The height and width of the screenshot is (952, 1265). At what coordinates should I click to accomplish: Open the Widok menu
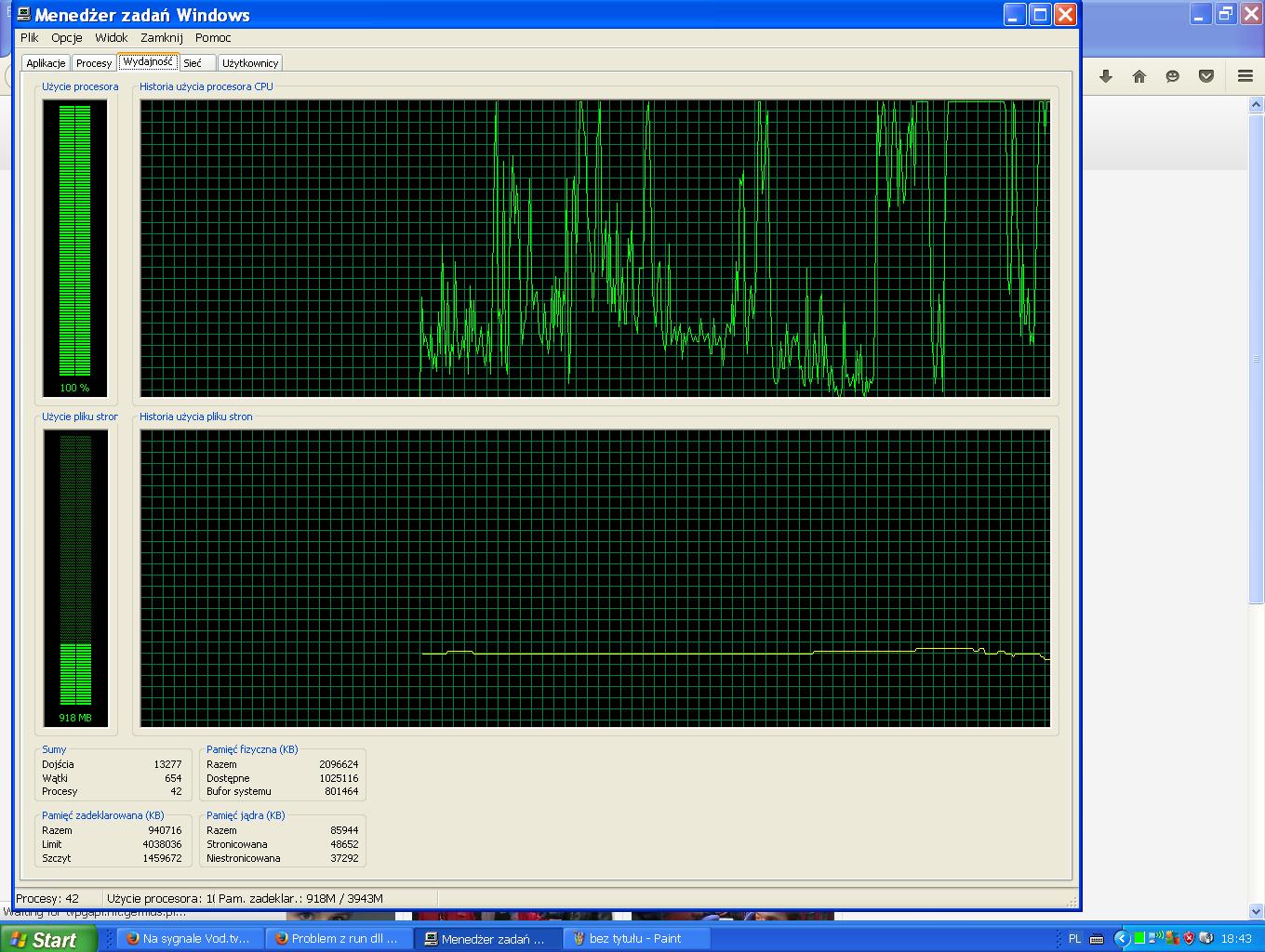pyautogui.click(x=111, y=38)
